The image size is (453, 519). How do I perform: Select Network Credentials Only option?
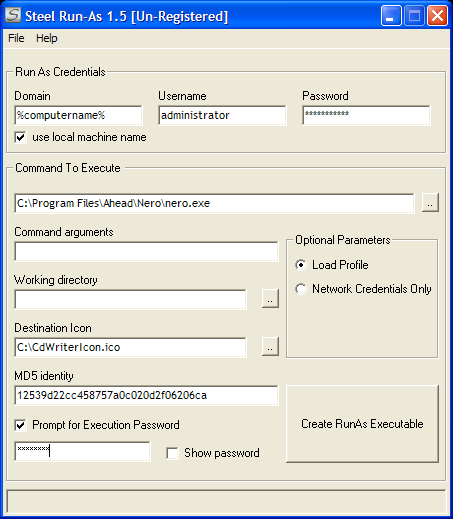301,289
